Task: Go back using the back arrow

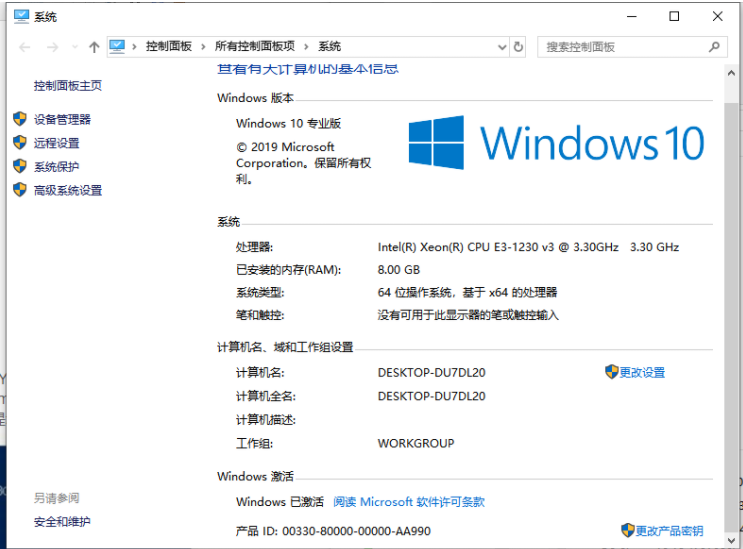Action: click(24, 47)
